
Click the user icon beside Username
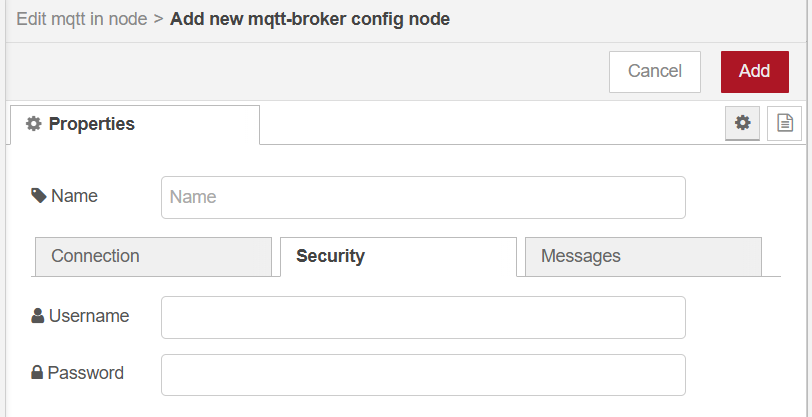(x=38, y=316)
